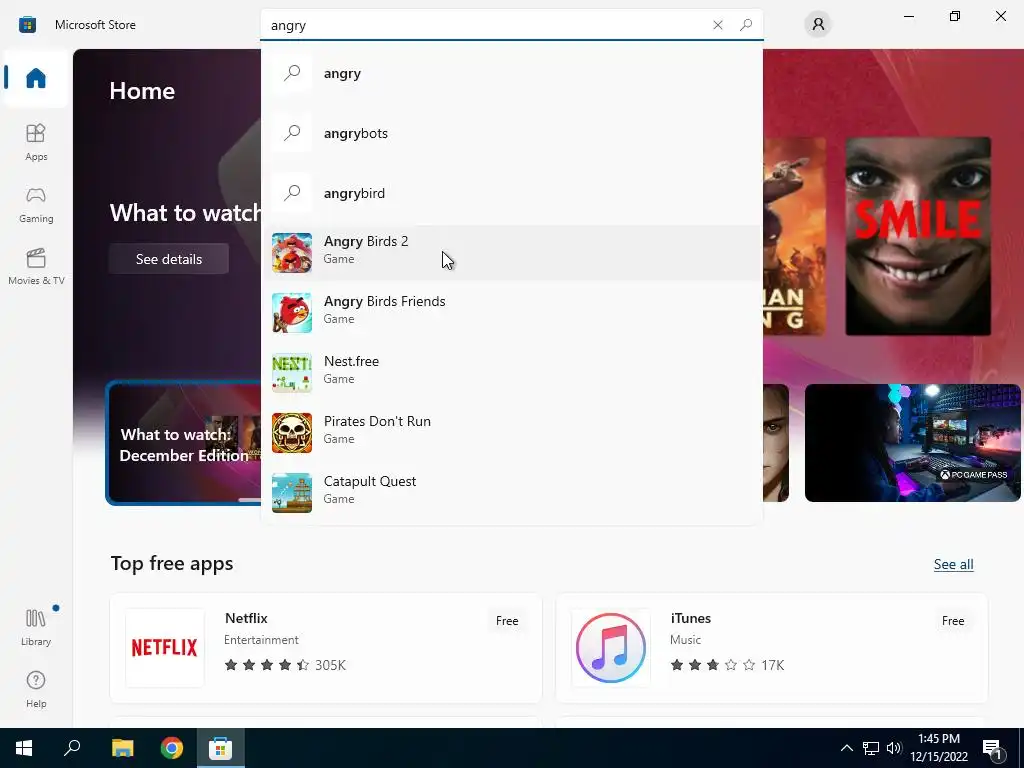This screenshot has height=768, width=1024.
Task: Click the Free button for iTunes
Action: click(x=953, y=621)
